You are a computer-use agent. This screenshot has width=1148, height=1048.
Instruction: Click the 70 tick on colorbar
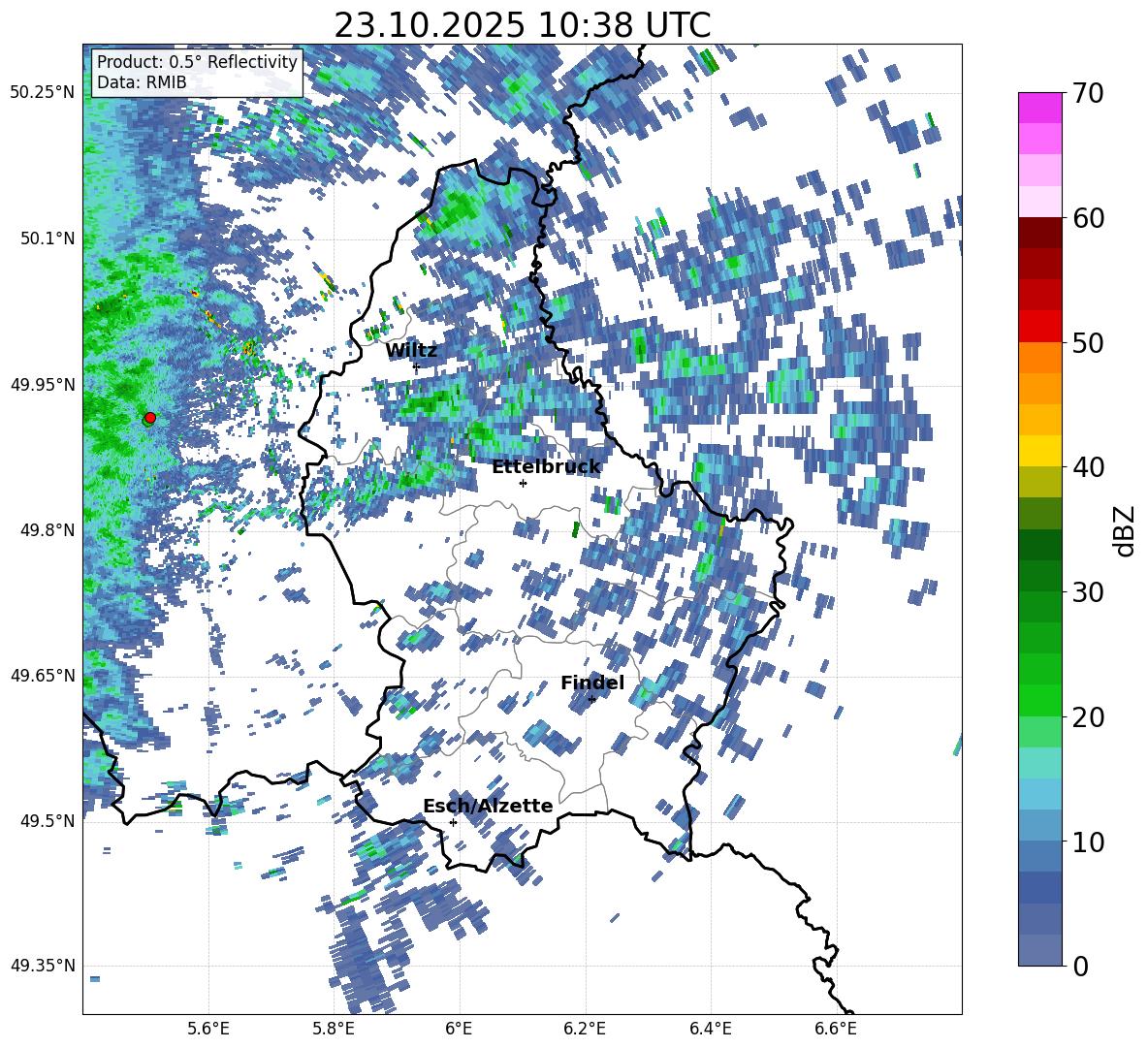(x=1088, y=94)
